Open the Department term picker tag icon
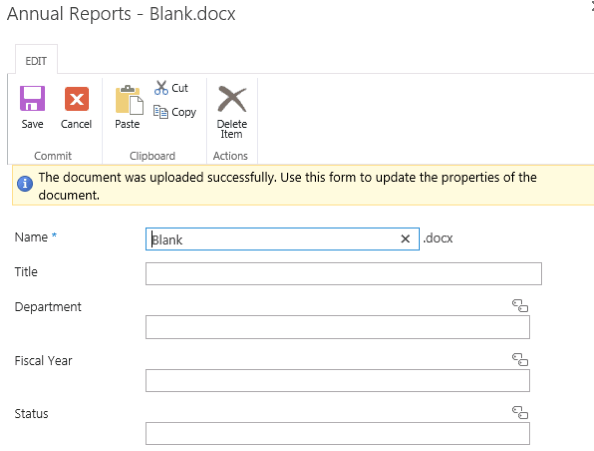This screenshot has height=451, width=594. pos(520,305)
